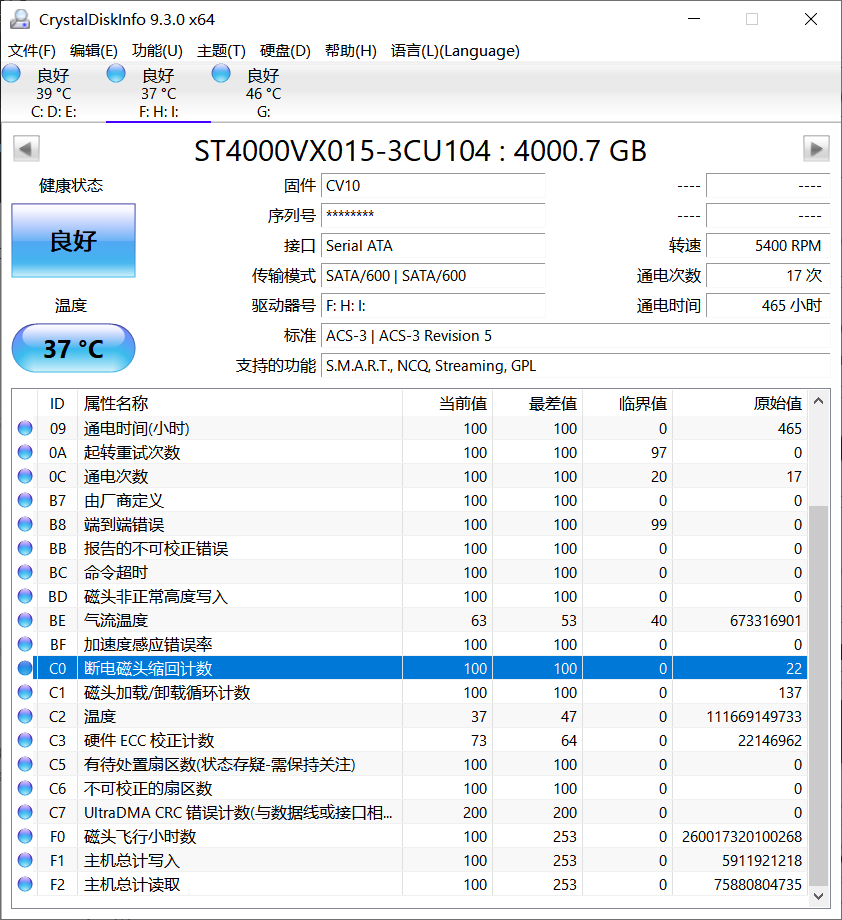This screenshot has height=920, width=842.
Task: Go to previous disk with left arrow
Action: pos(26,148)
